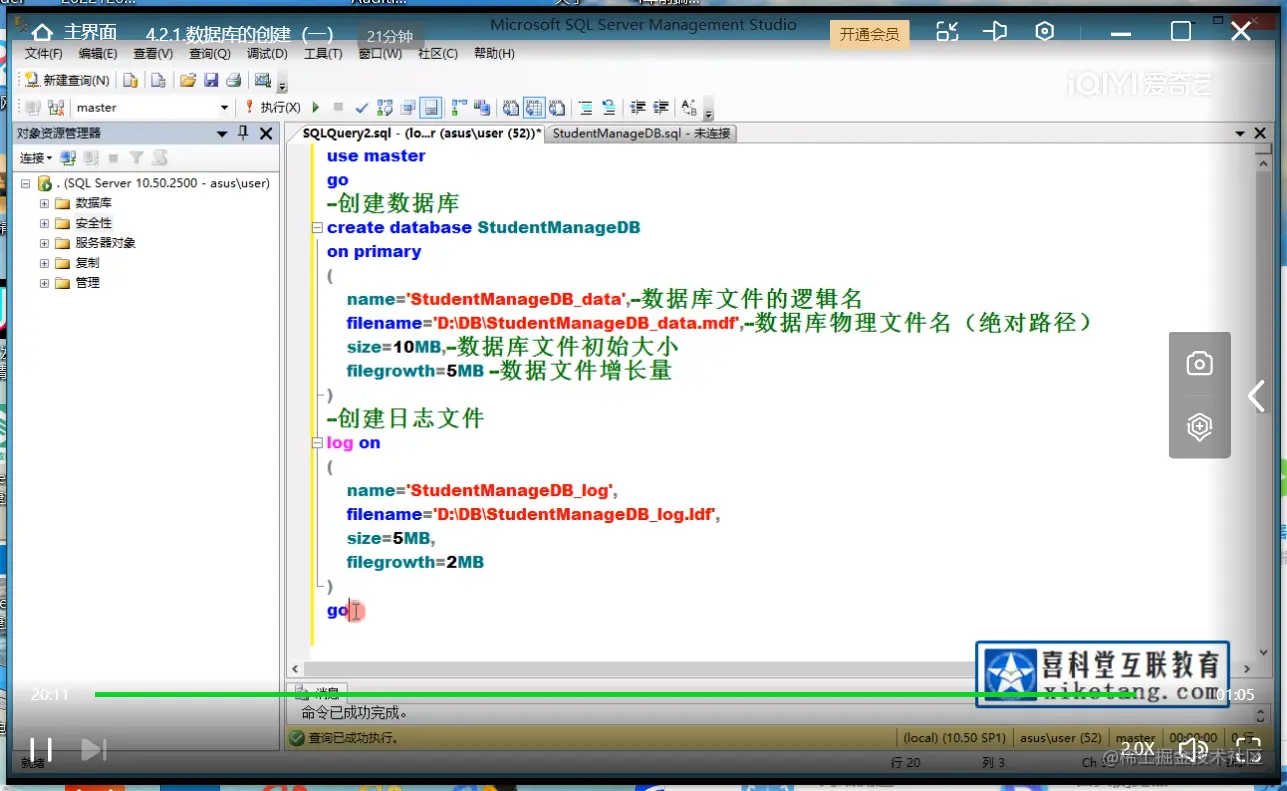
Task: Open the 查询(Q) menu
Action: coord(210,53)
